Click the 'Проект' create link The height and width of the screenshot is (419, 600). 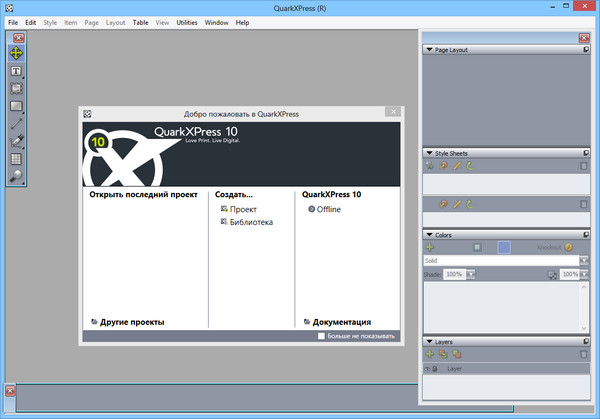(x=242, y=209)
